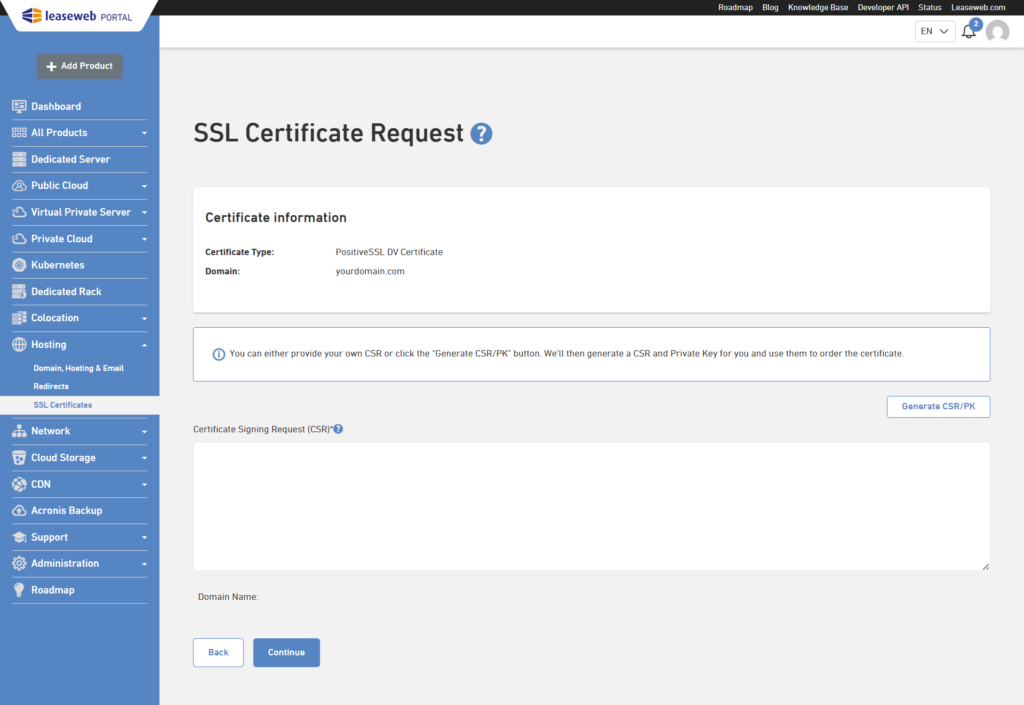Click the Generate CSR/PK button
1024x705 pixels.
[937, 406]
